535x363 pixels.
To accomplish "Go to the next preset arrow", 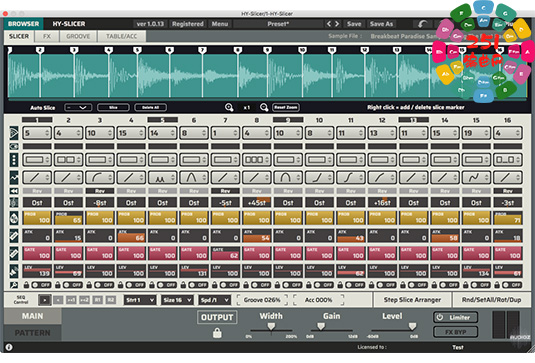I will coord(337,24).
